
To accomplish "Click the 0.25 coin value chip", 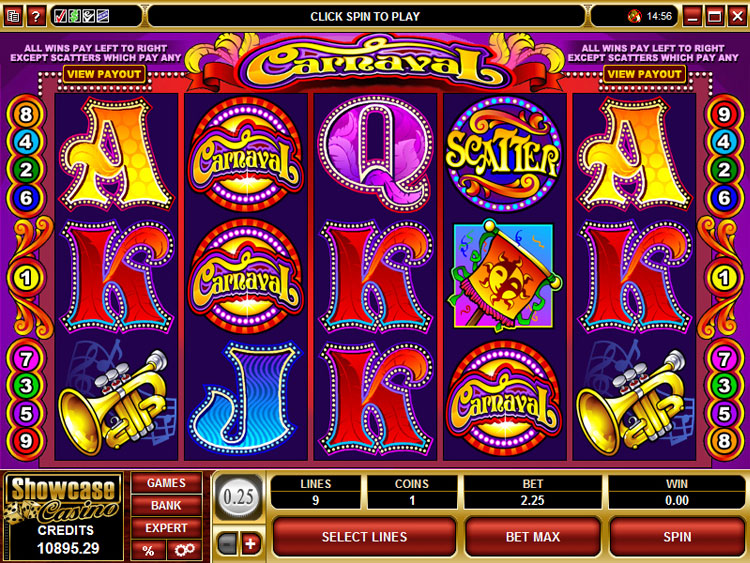I will [238, 497].
